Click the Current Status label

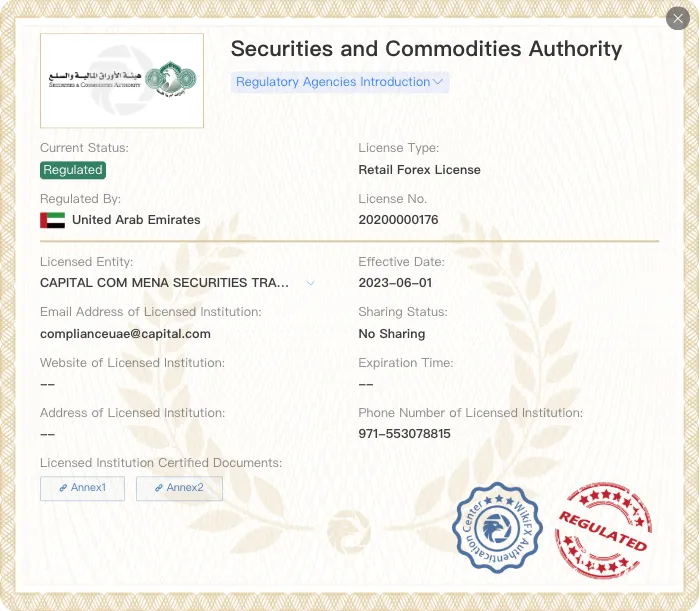[x=84, y=148]
